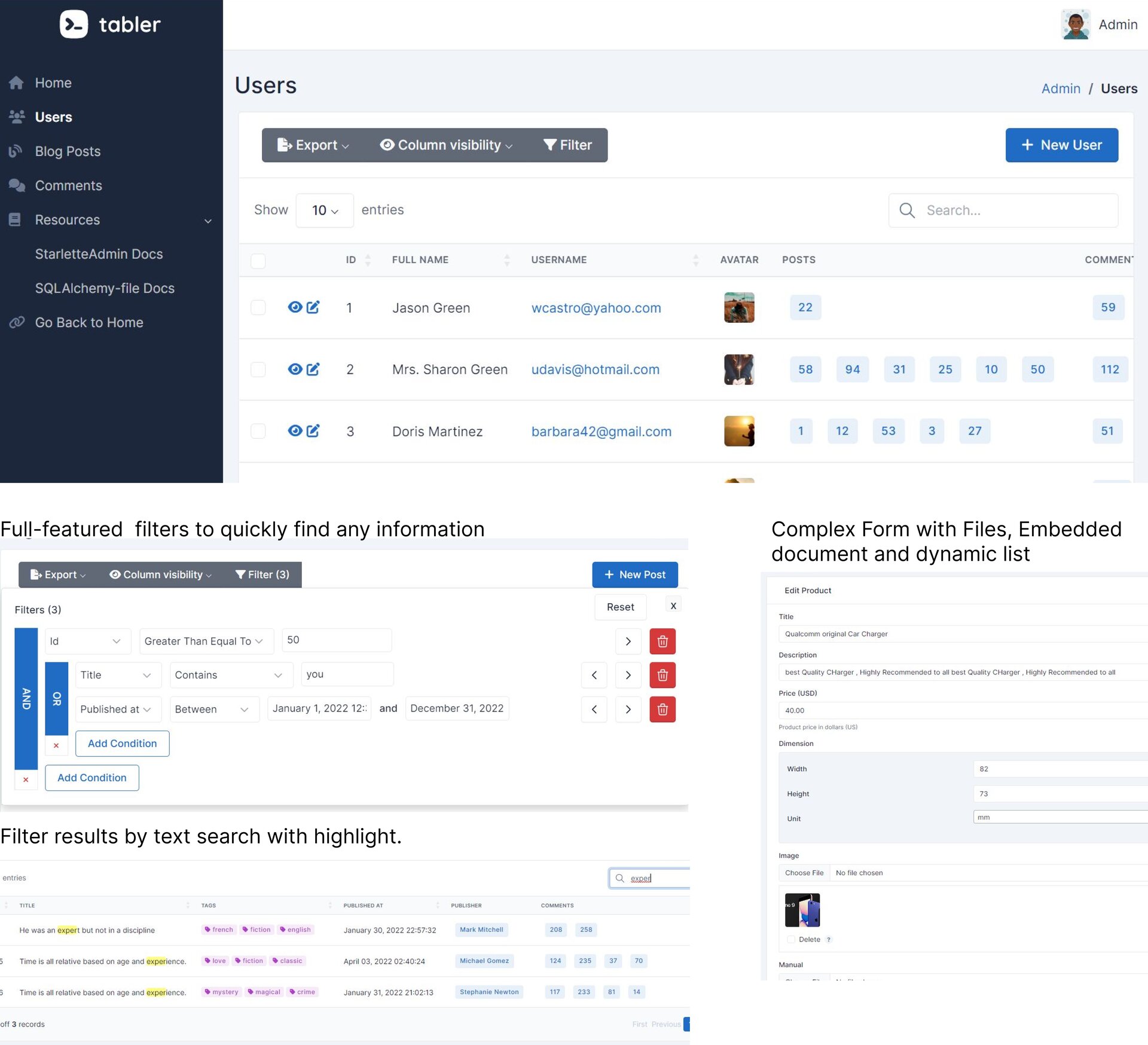Screen dimensions: 1148x1045
Task: Edit Doris Martinez using the pencil icon
Action: tap(313, 431)
